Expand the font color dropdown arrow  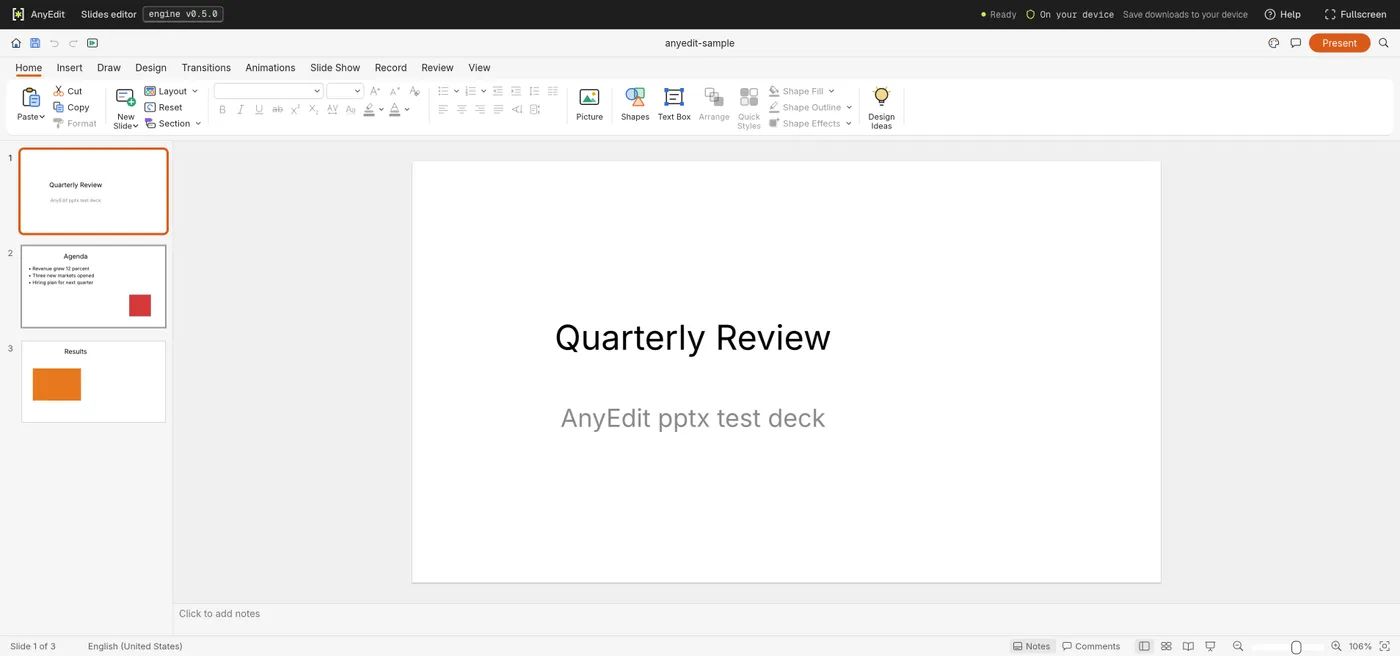407,109
